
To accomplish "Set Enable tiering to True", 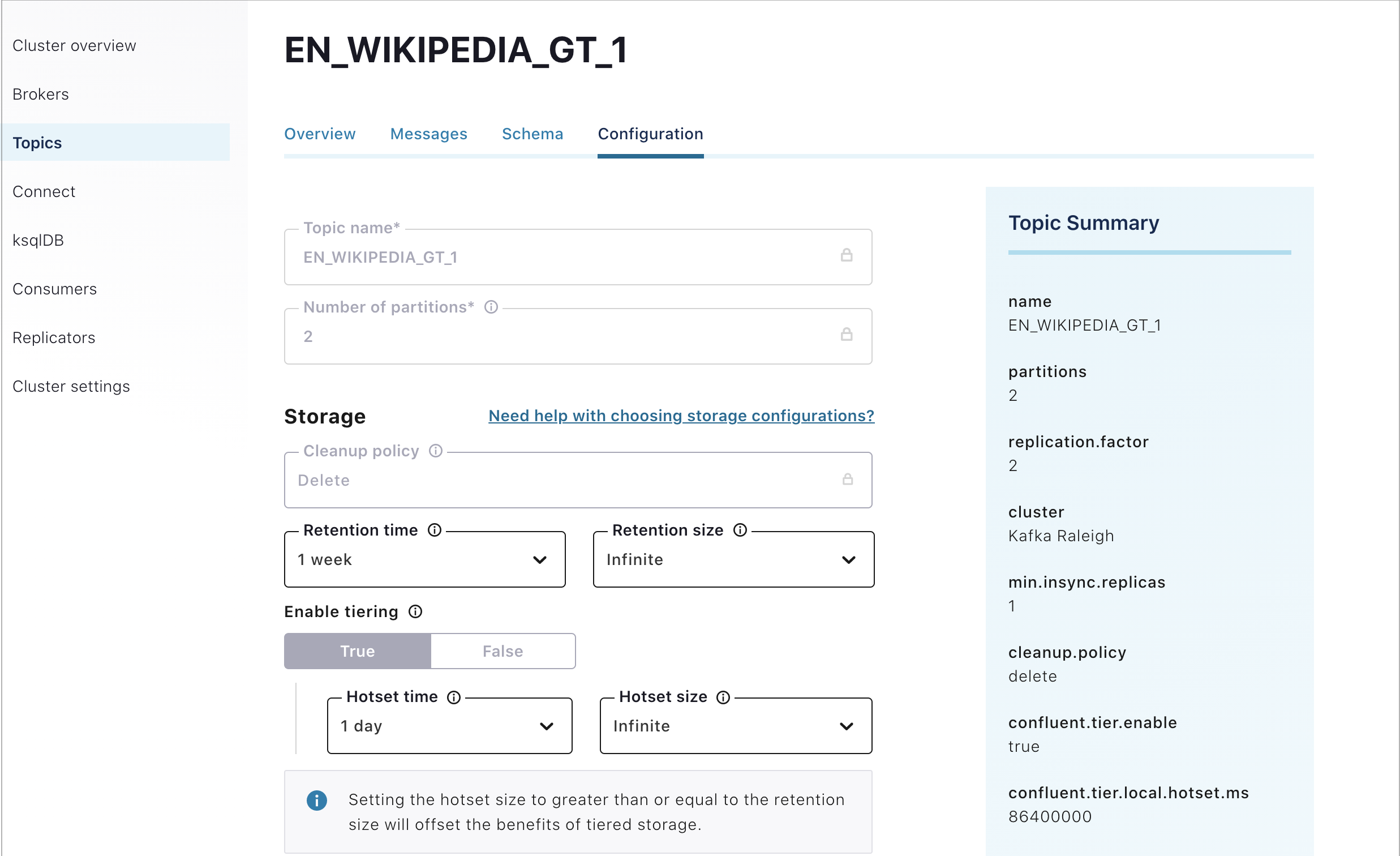I will click(358, 652).
